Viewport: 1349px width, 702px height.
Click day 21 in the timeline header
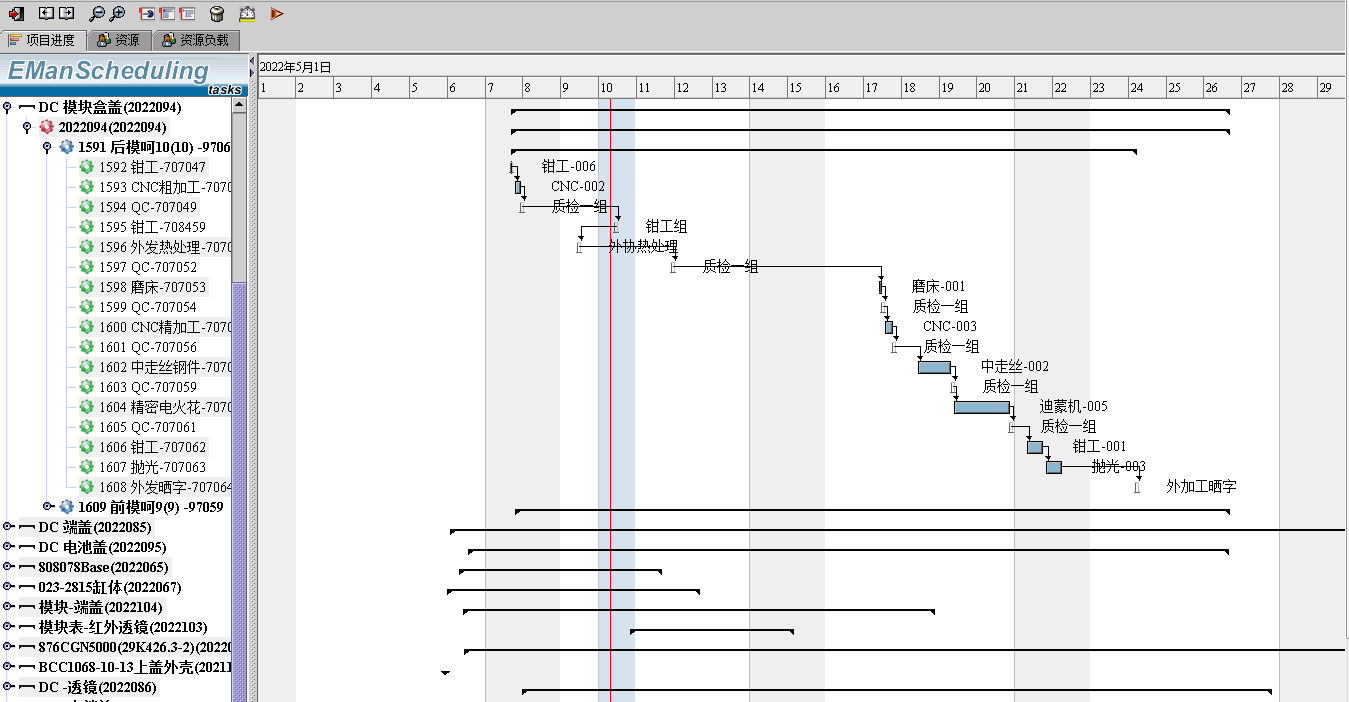1033,88
